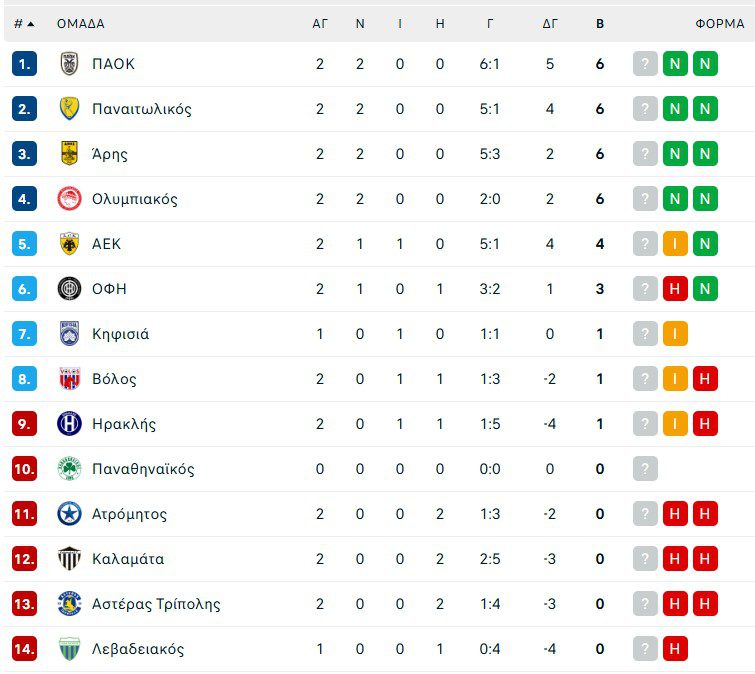Click the Παναθηναϊκός shamrock logo

click(69, 469)
